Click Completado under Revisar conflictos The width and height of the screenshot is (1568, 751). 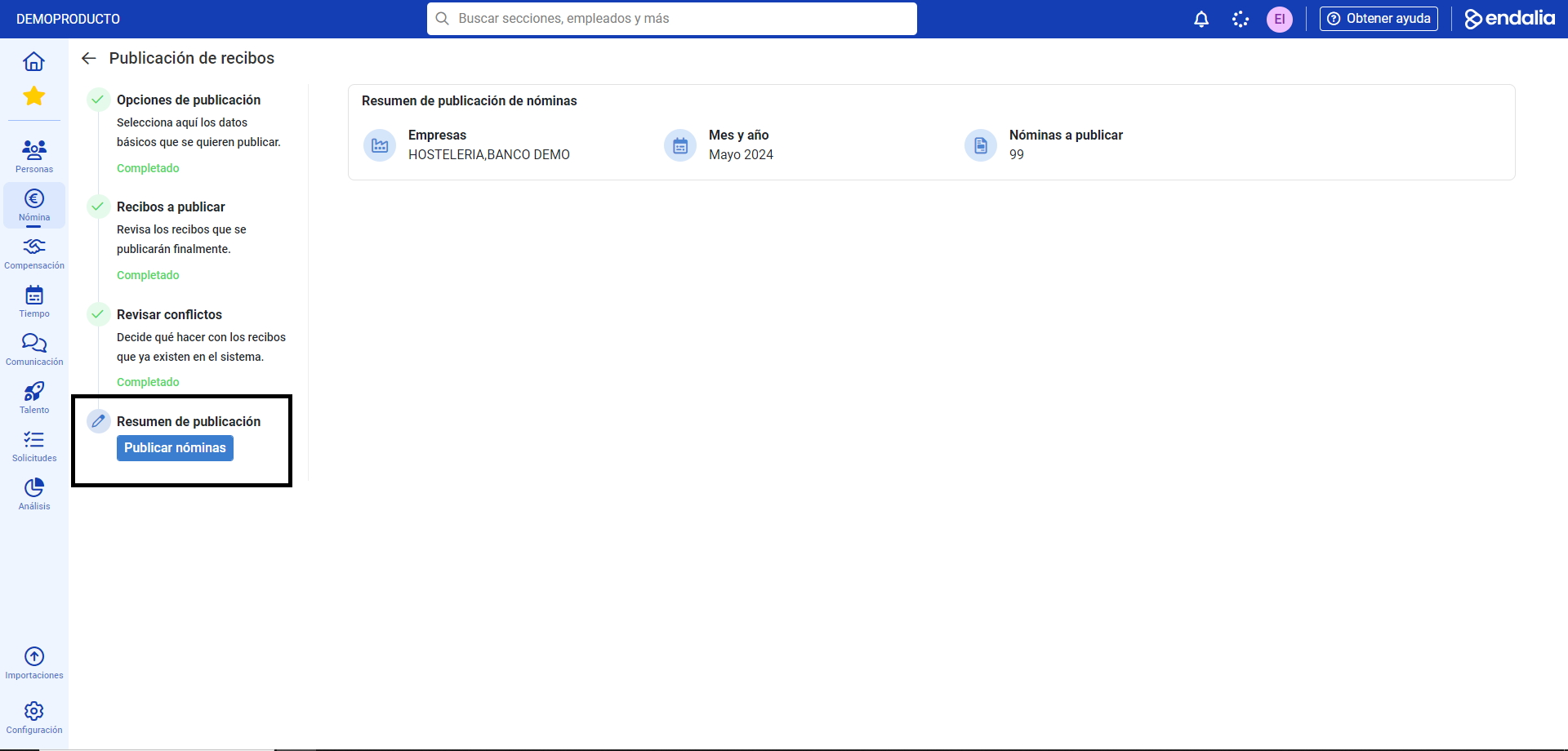tap(148, 382)
